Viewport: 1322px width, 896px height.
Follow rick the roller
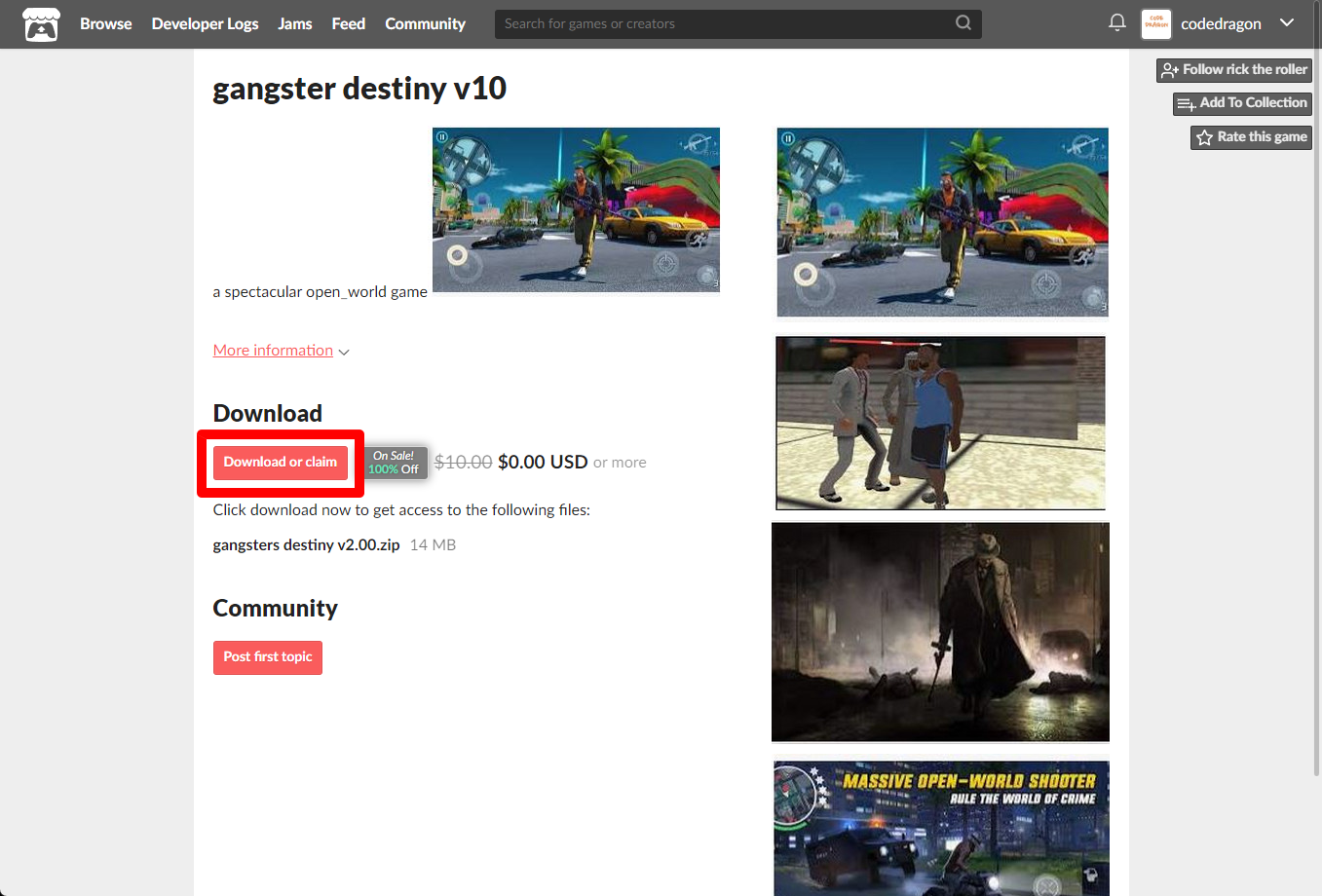pyautogui.click(x=1234, y=70)
